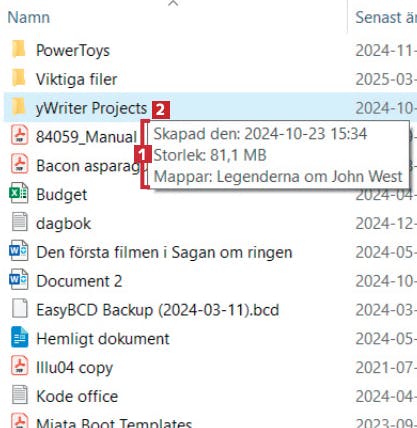The width and height of the screenshot is (417, 428).
Task: Click the text file icon of dagbok
Action: pyautogui.click(x=19, y=223)
